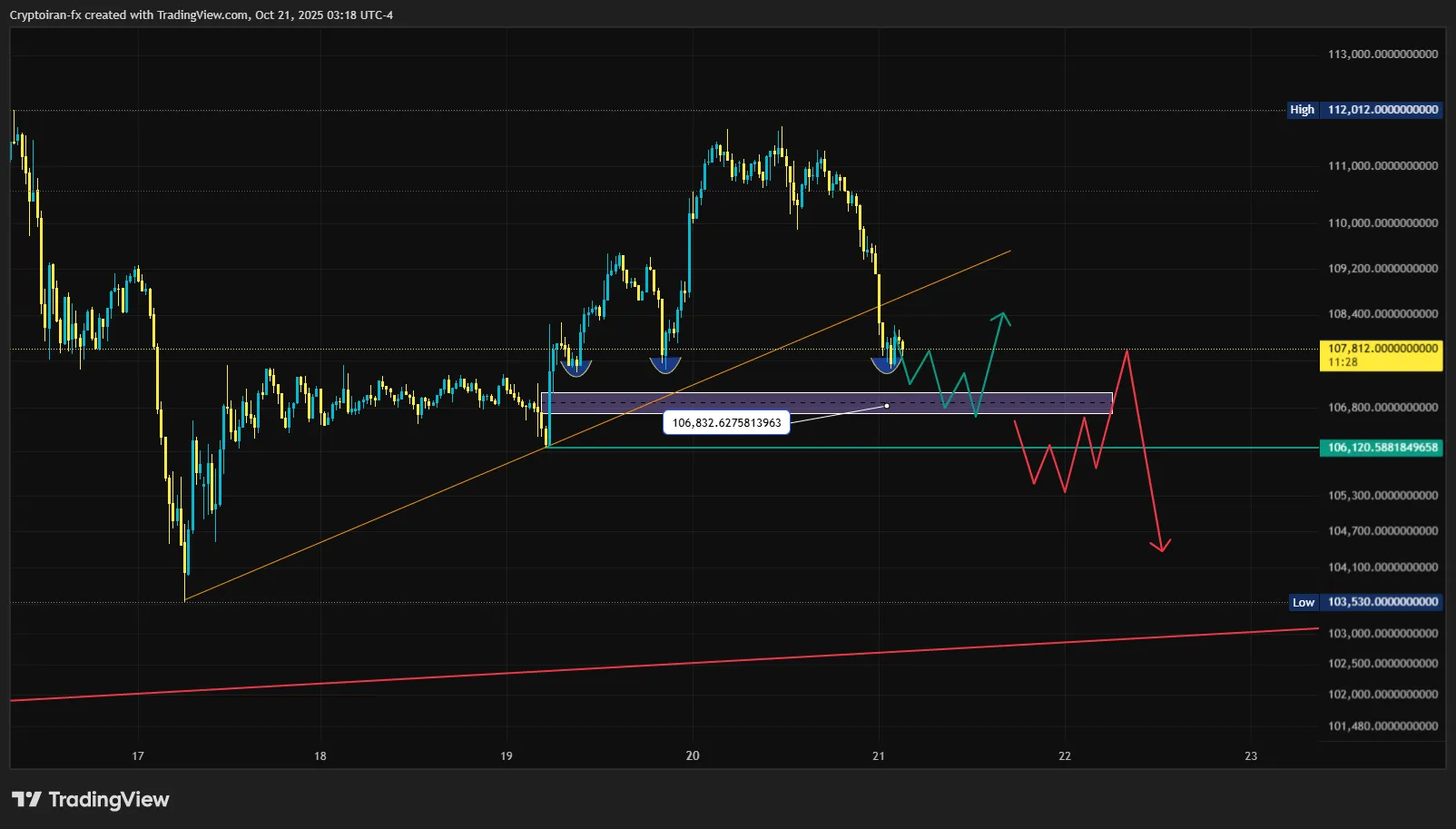The width and height of the screenshot is (1456, 829).
Task: Click the red downward projection arrowhead
Action: coord(1160,545)
